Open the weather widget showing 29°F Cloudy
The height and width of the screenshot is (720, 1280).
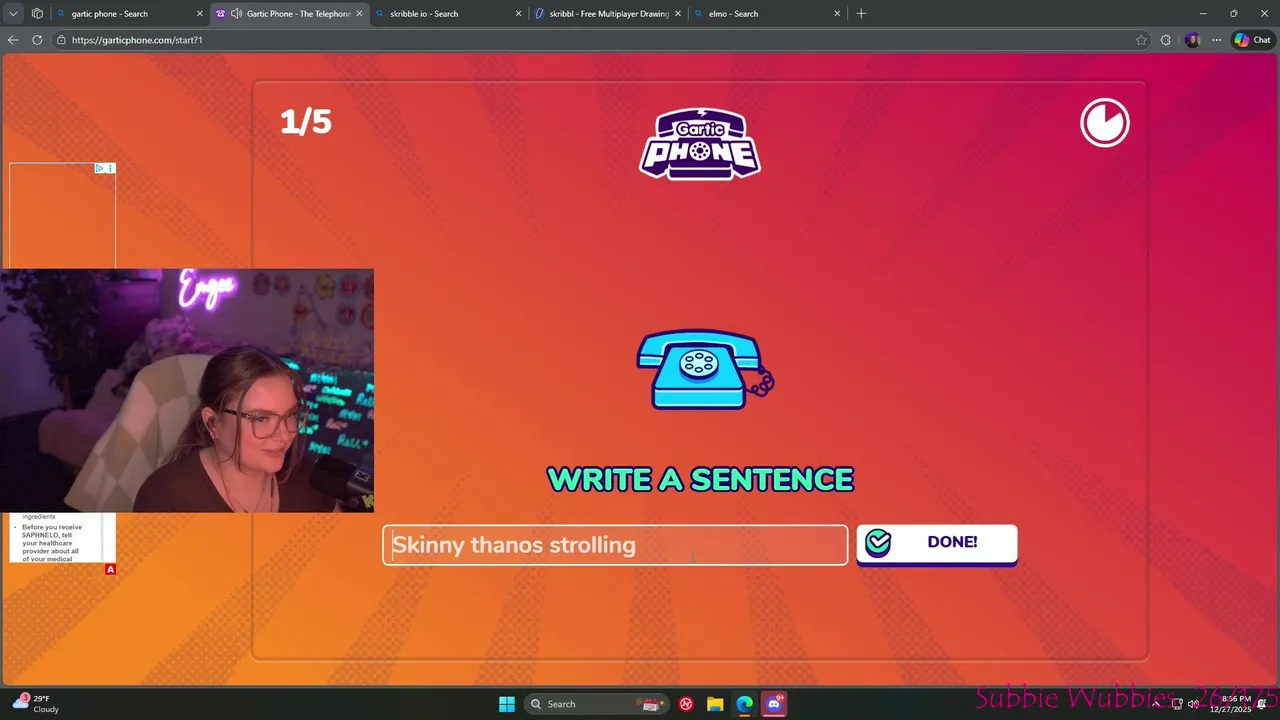click(x=36, y=704)
